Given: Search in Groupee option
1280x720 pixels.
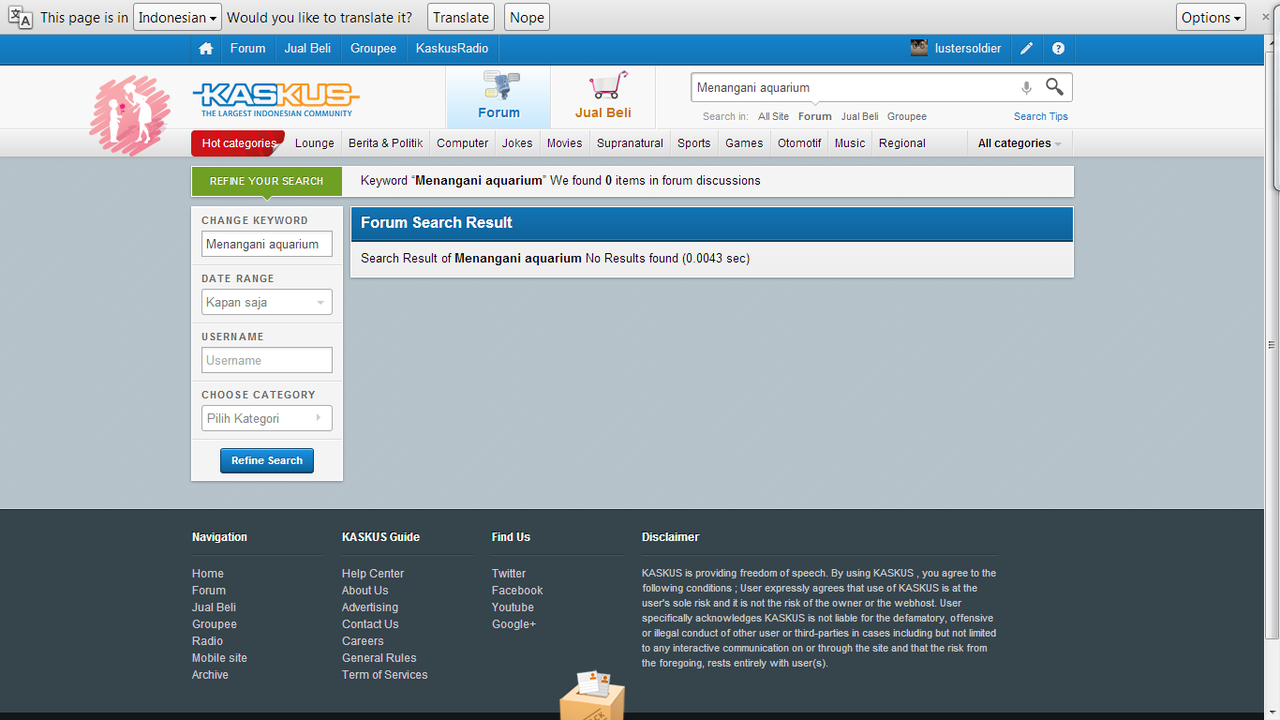Looking at the screenshot, I should (x=907, y=116).
